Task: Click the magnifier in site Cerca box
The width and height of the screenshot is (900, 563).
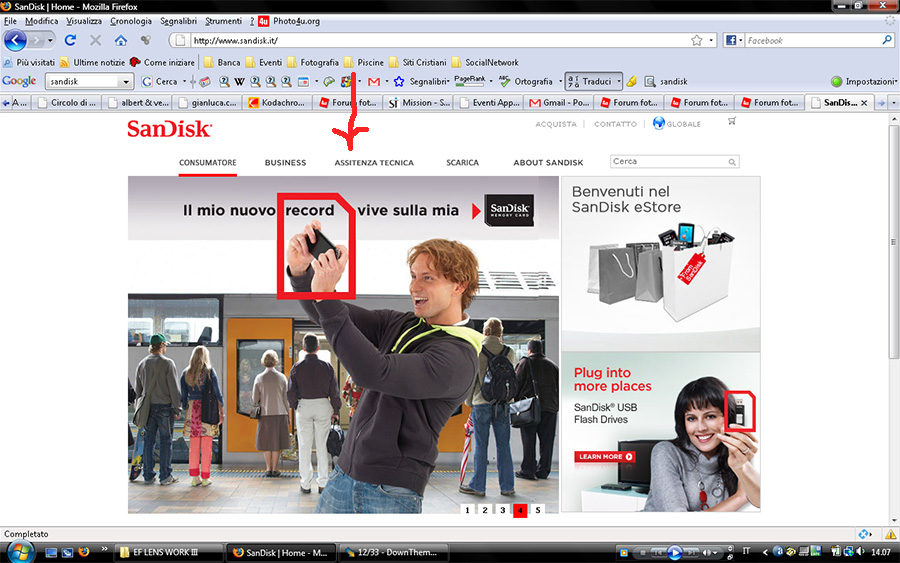Action: 732,162
